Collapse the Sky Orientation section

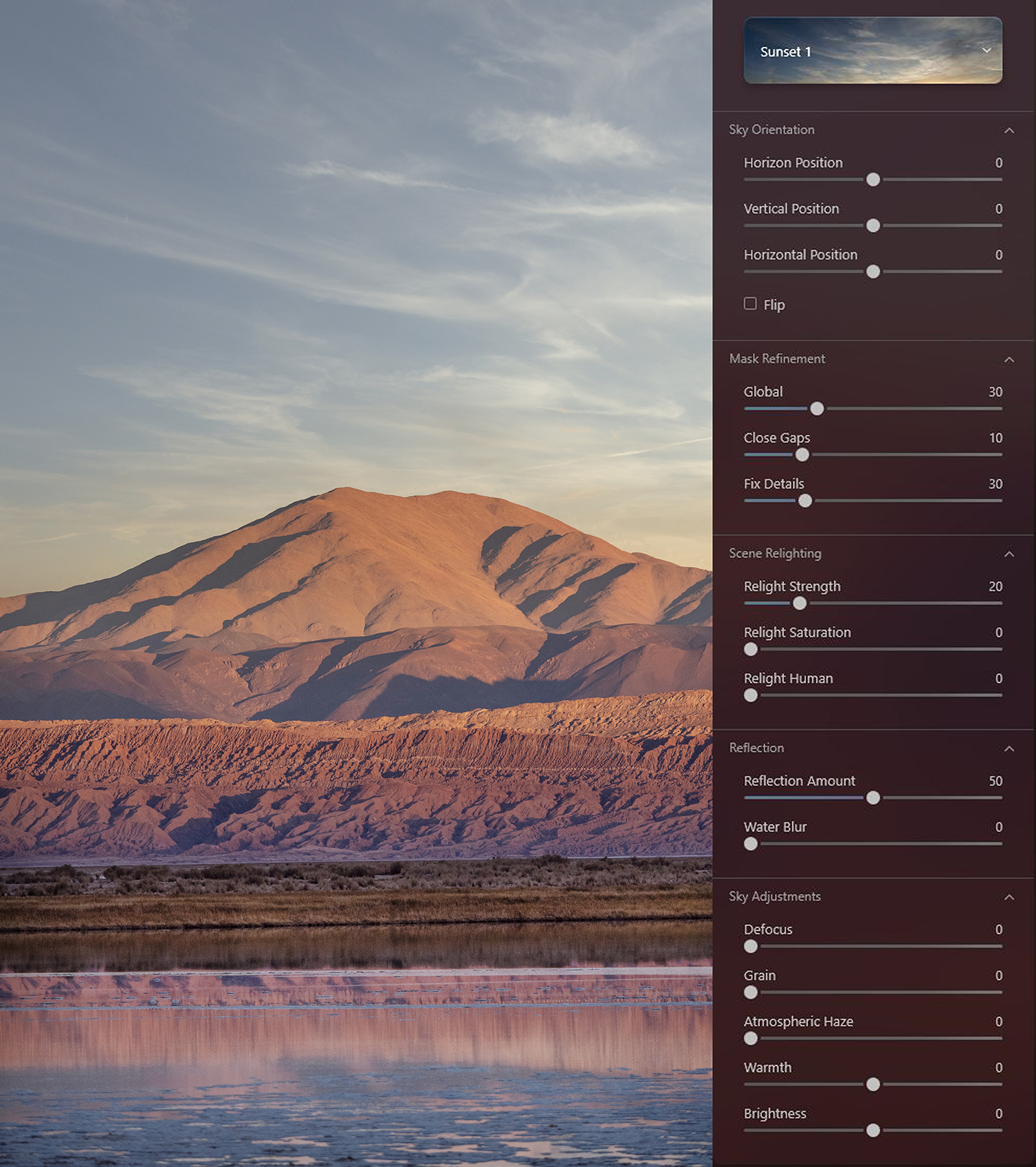[x=1009, y=130]
